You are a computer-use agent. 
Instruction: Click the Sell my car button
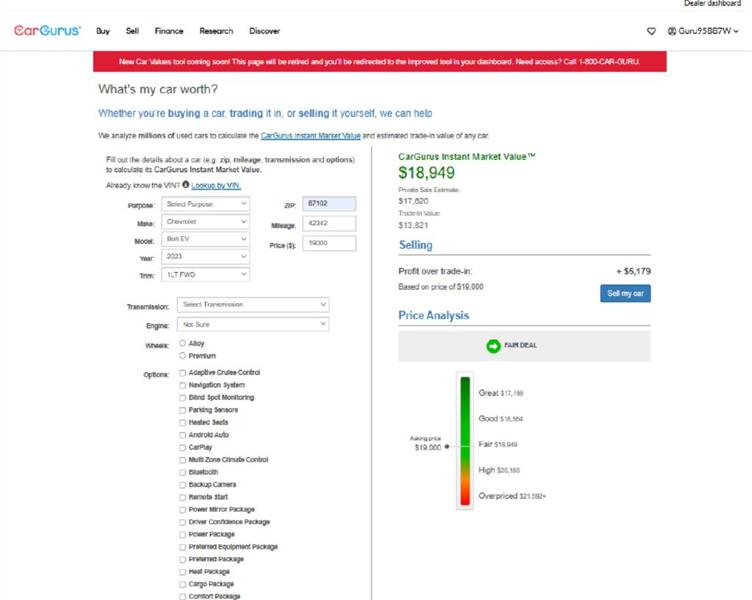point(624,293)
